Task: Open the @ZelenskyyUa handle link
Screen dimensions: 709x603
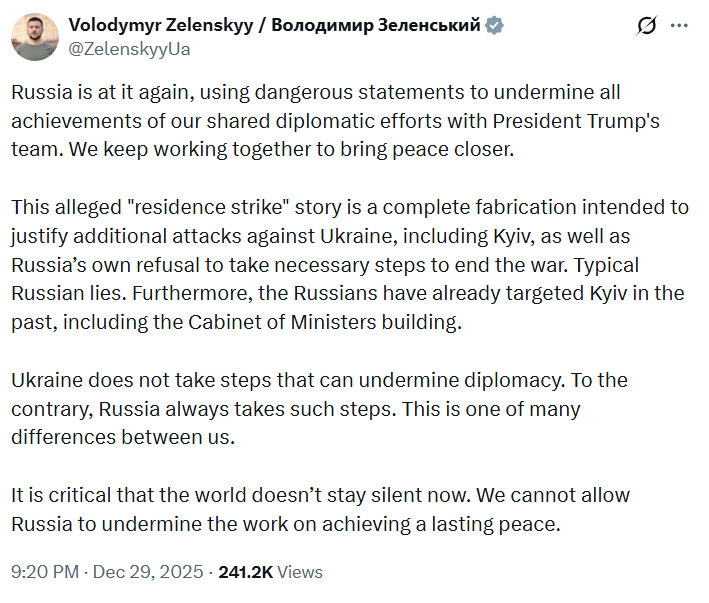Action: tap(128, 48)
